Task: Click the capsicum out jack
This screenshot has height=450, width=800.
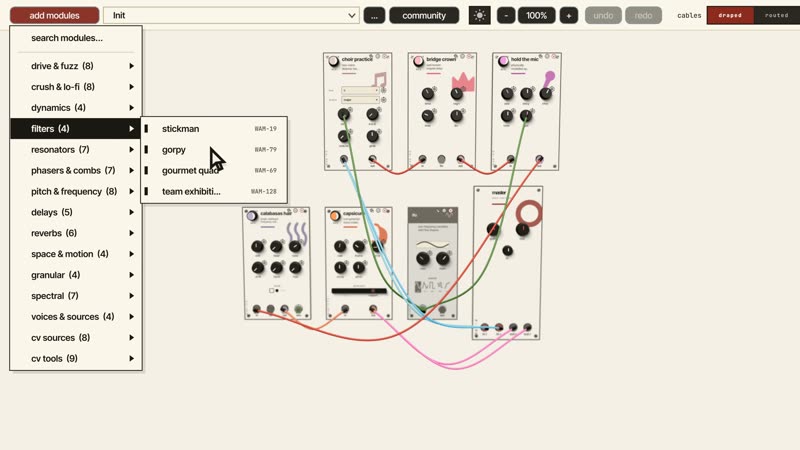Action: point(373,309)
